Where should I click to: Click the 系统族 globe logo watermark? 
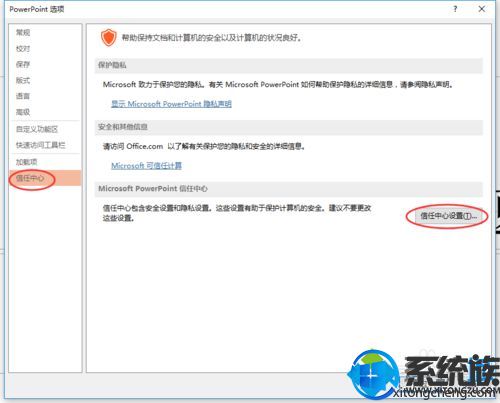point(373,374)
